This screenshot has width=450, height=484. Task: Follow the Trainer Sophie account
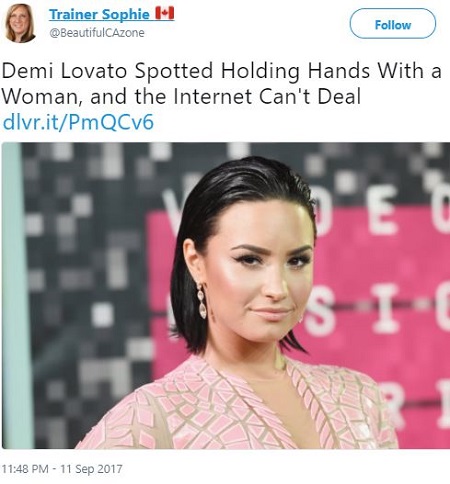pos(392,24)
